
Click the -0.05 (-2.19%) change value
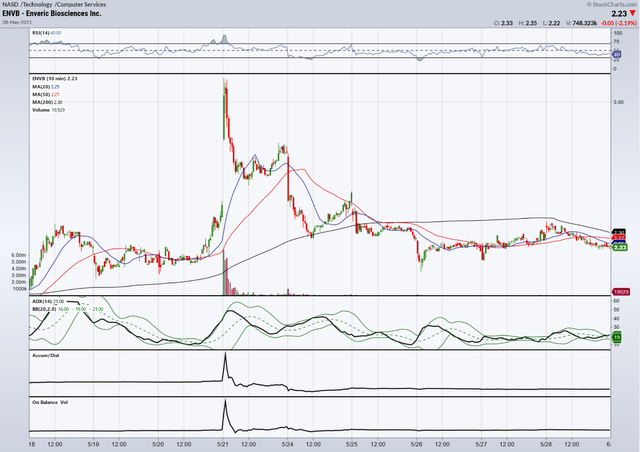pos(619,23)
